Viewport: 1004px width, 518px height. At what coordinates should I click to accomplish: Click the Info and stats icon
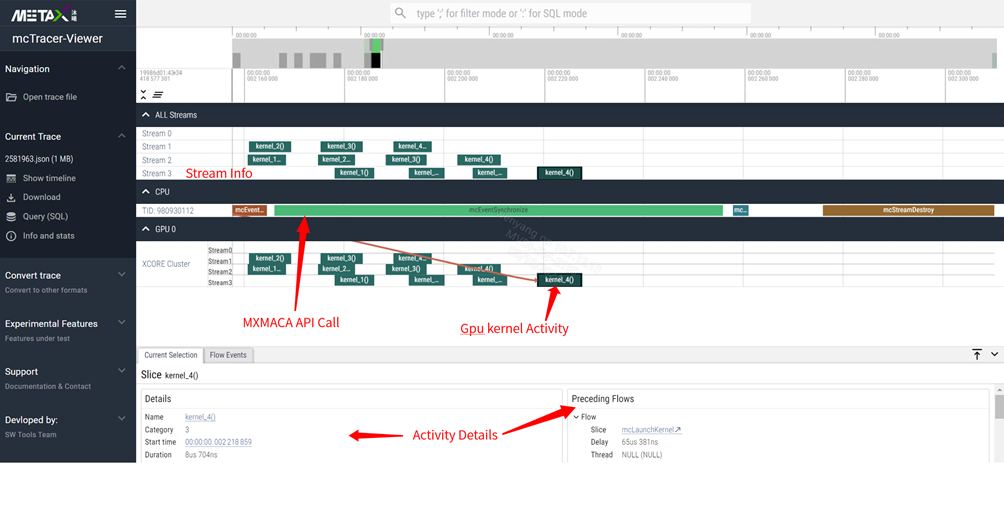pos(12,236)
